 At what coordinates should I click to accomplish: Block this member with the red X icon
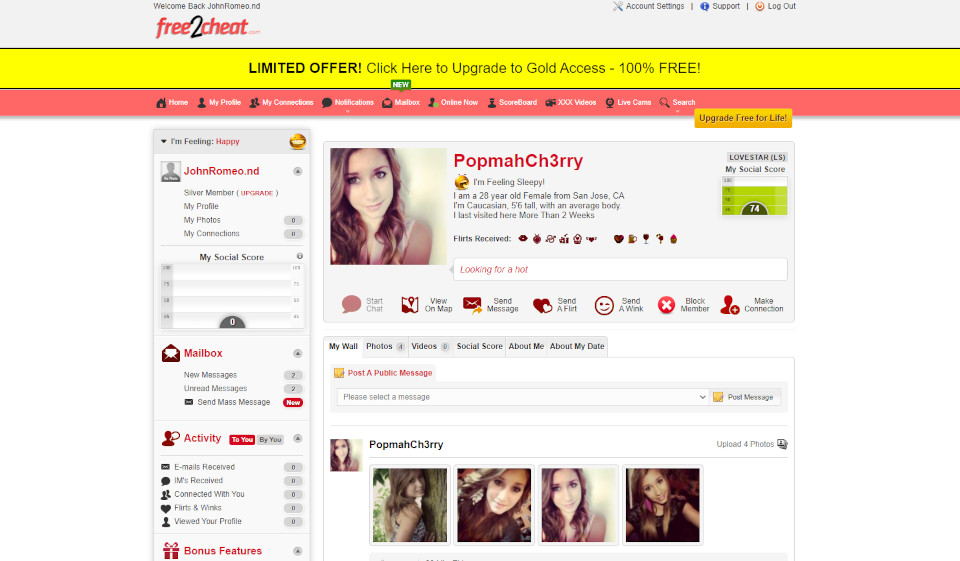[x=667, y=305]
